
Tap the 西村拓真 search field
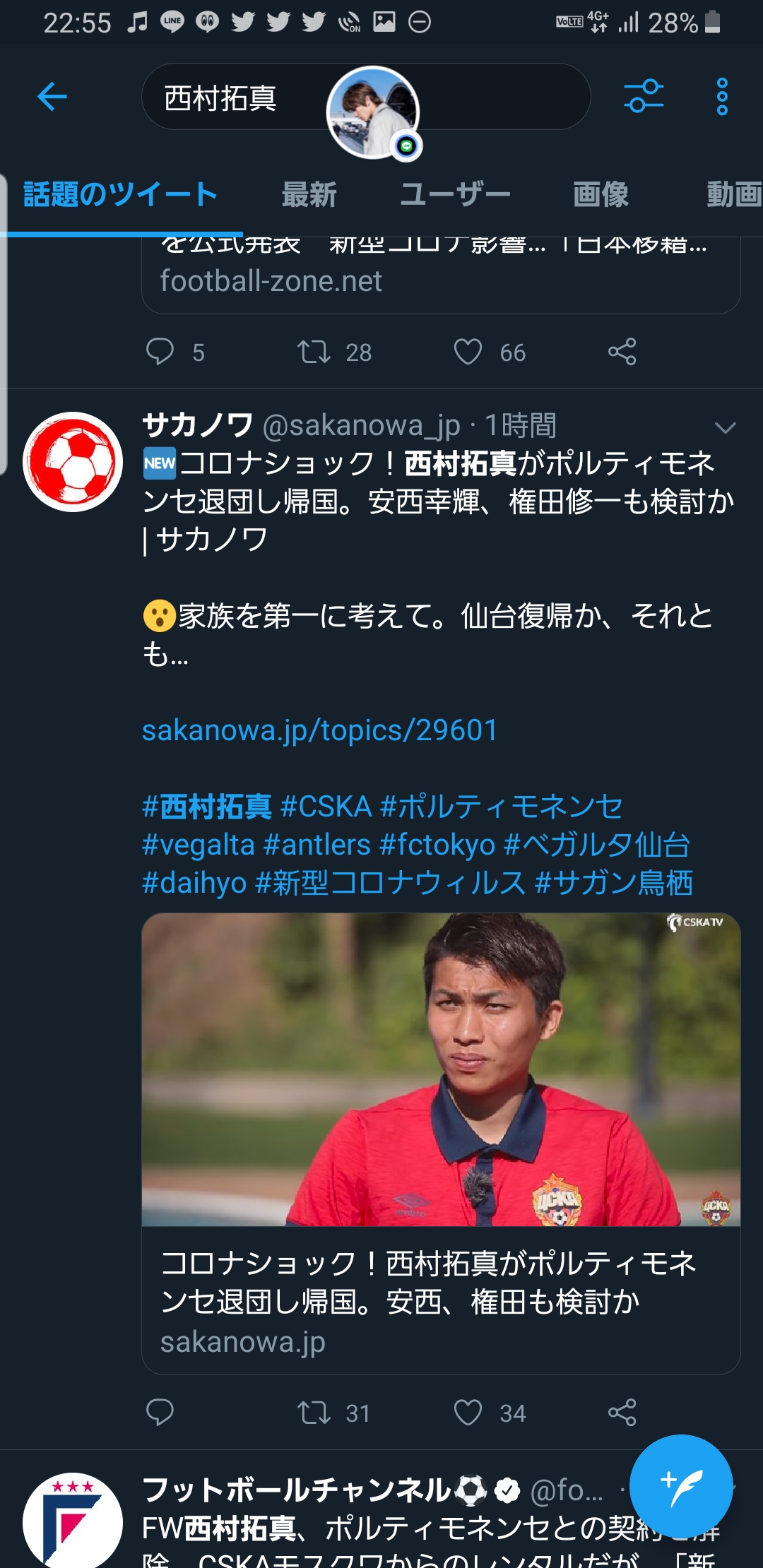(366, 97)
